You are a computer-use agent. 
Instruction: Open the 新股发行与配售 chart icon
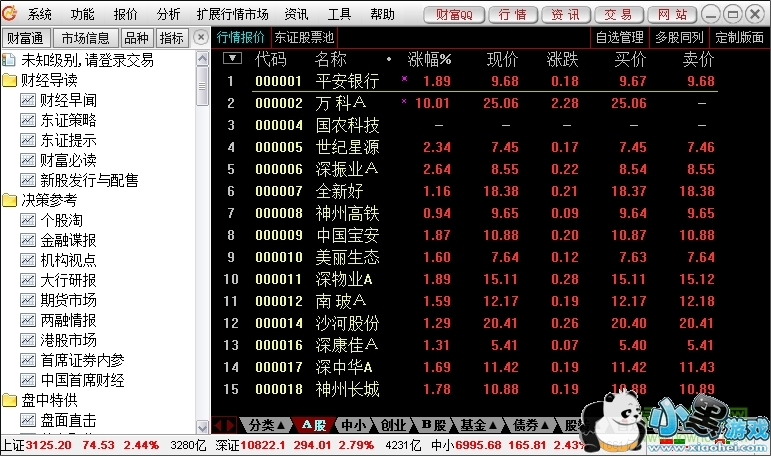pos(28,180)
